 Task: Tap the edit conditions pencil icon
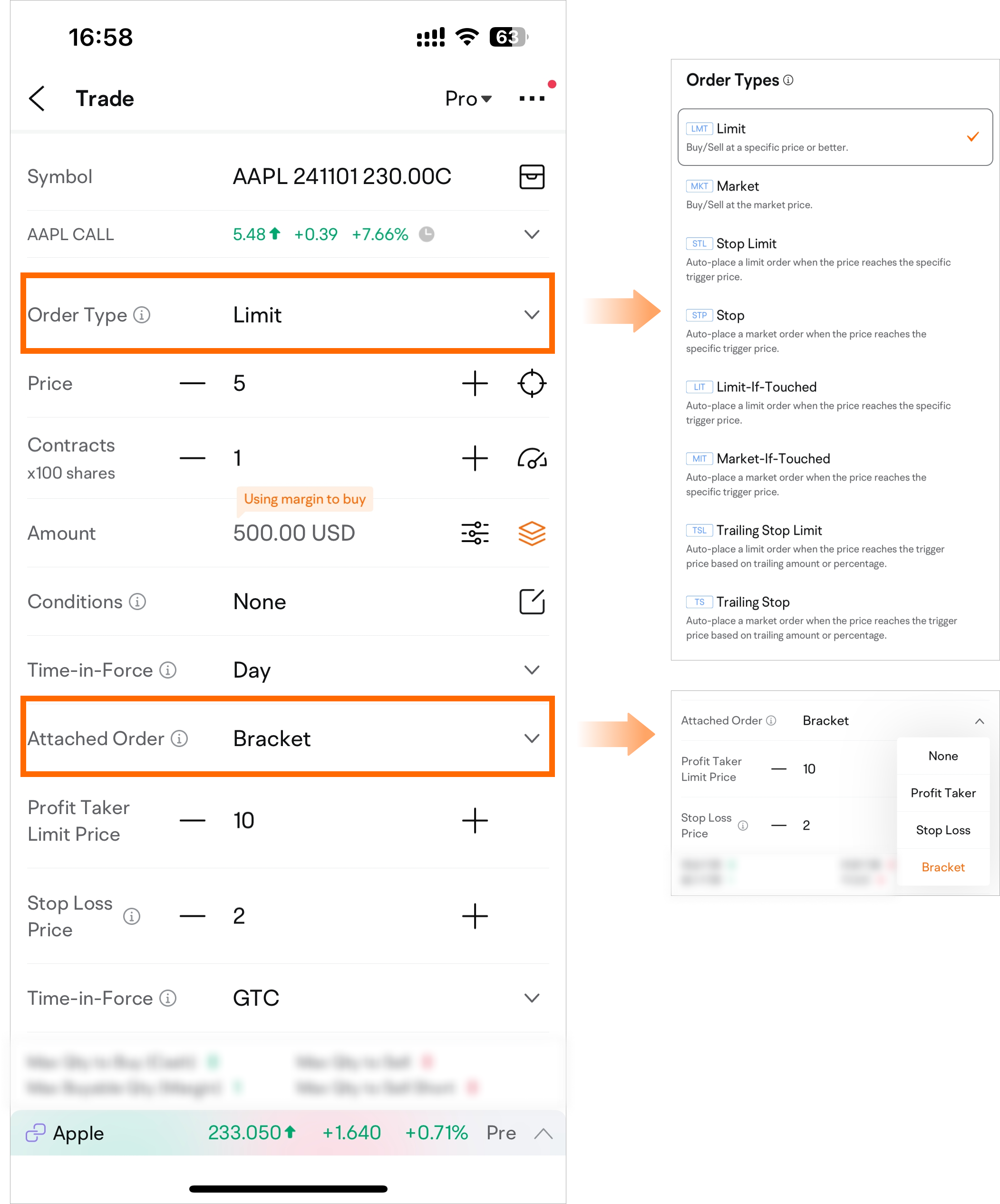pos(528,601)
